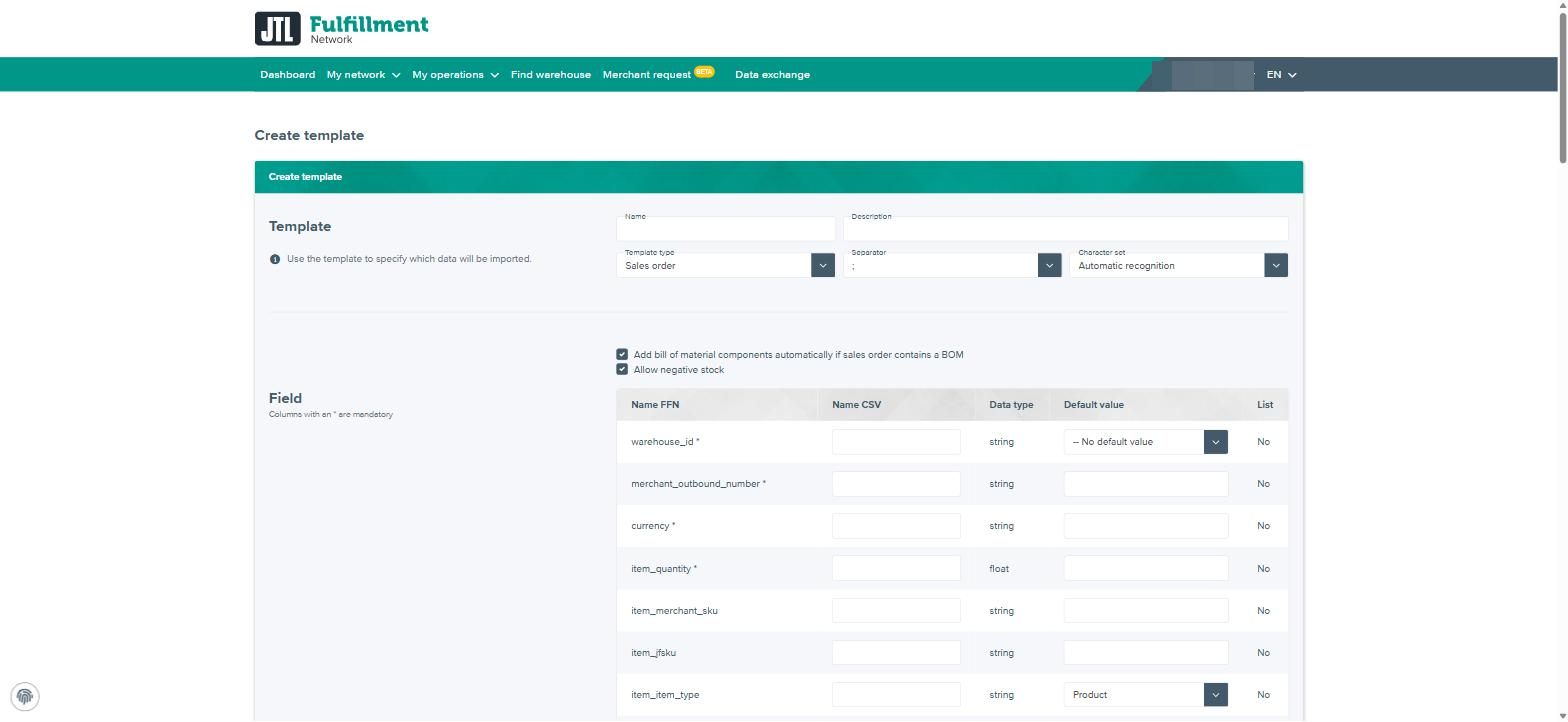Open the Template type dropdown
This screenshot has height=722, width=1568.
coord(726,265)
